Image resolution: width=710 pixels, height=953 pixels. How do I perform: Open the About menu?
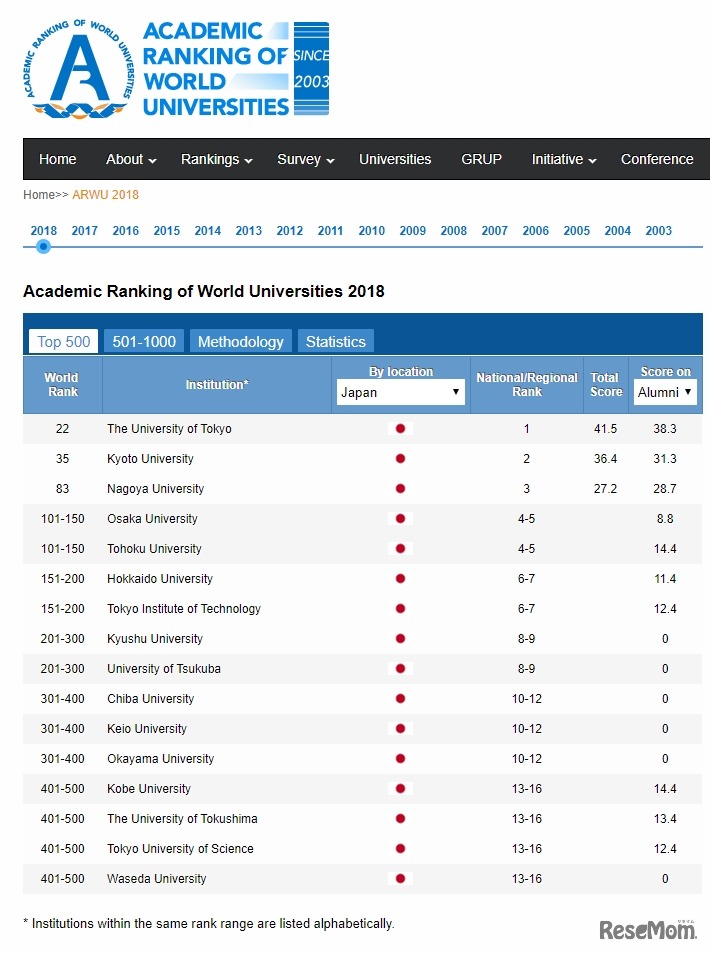click(131, 159)
